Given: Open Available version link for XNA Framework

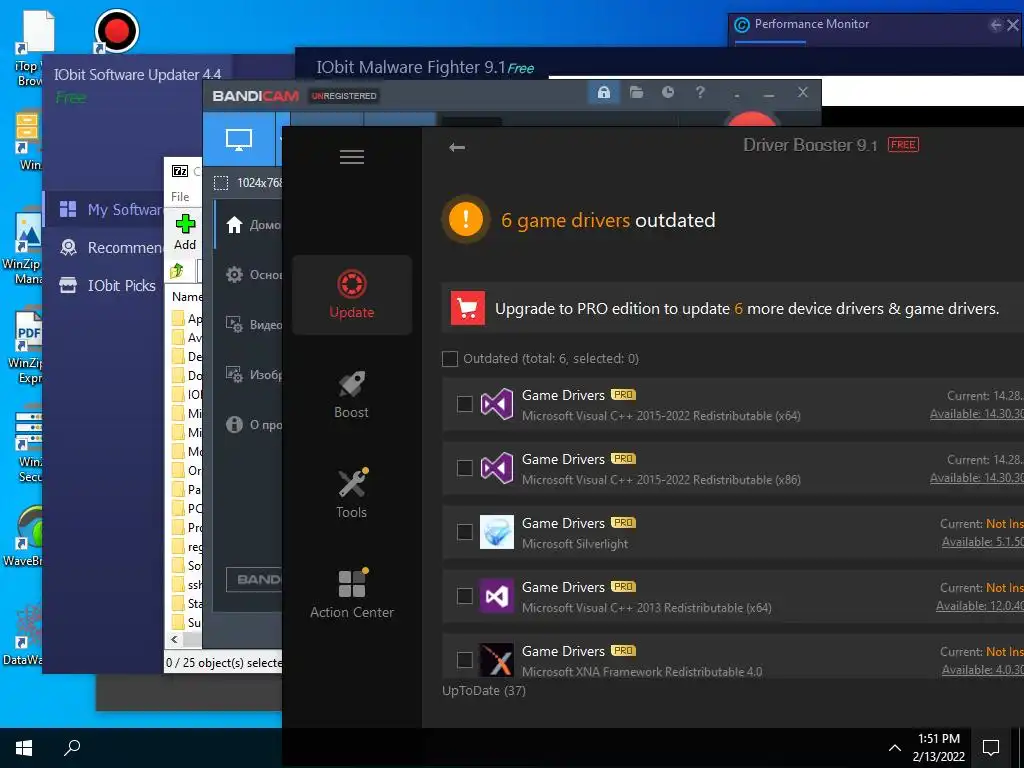Looking at the screenshot, I should click(982, 670).
